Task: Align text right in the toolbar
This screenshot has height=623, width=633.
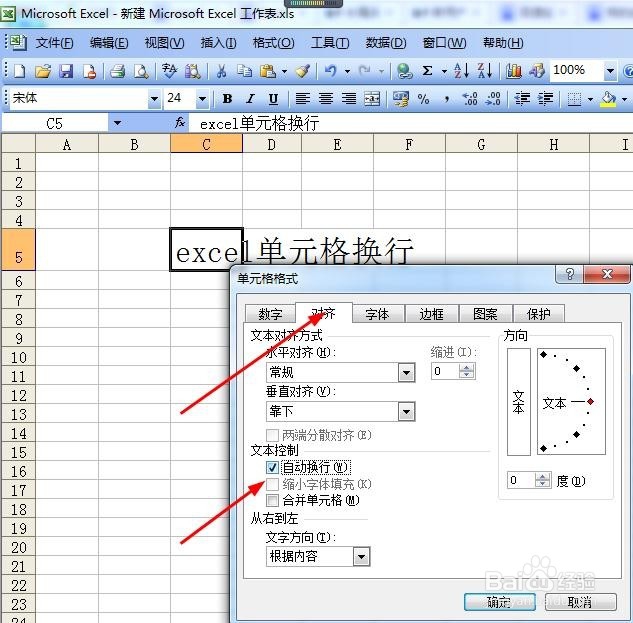Action: click(349, 99)
